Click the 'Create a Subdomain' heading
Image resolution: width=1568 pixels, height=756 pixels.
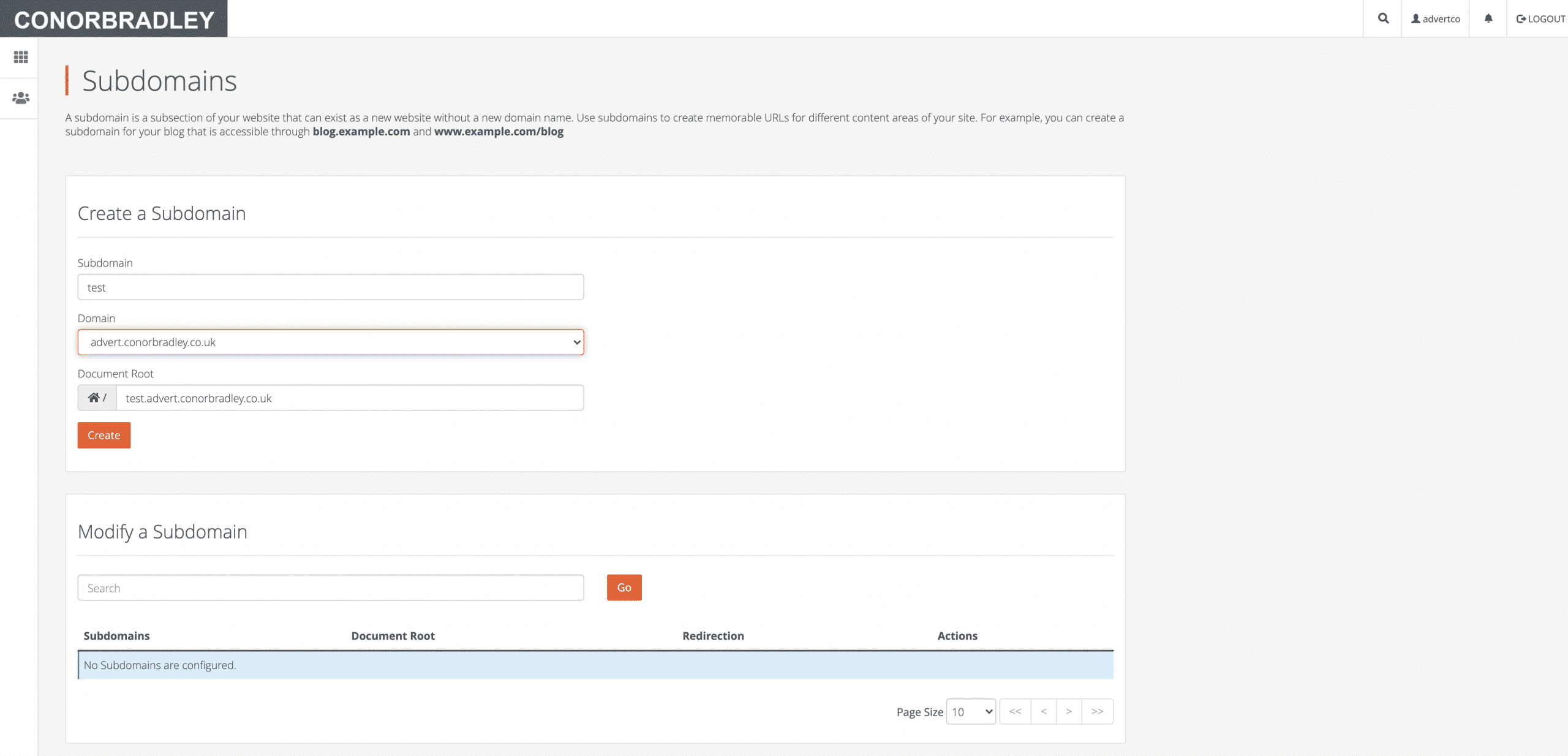[162, 213]
